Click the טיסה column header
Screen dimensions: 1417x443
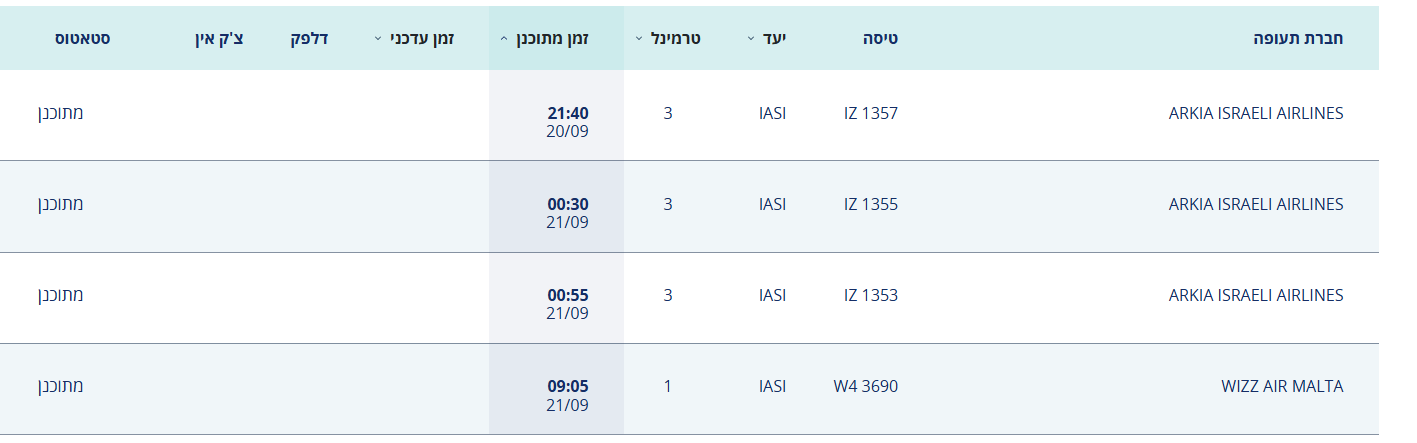click(881, 39)
